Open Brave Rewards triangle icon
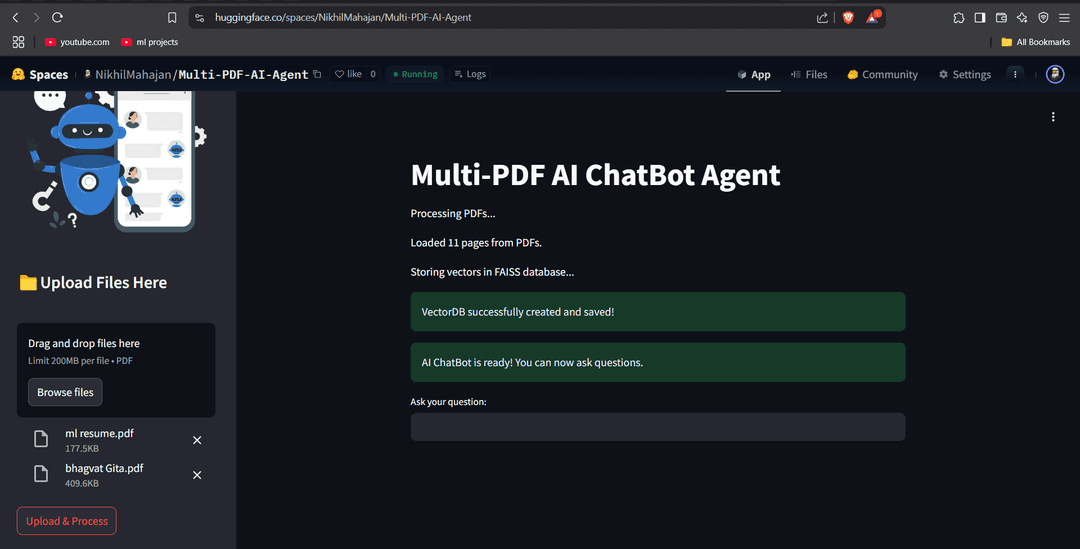The width and height of the screenshot is (1080, 549). [x=873, y=17]
